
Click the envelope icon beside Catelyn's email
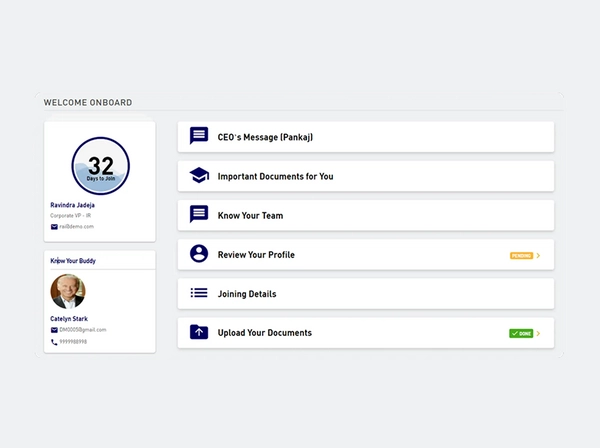click(x=54, y=330)
